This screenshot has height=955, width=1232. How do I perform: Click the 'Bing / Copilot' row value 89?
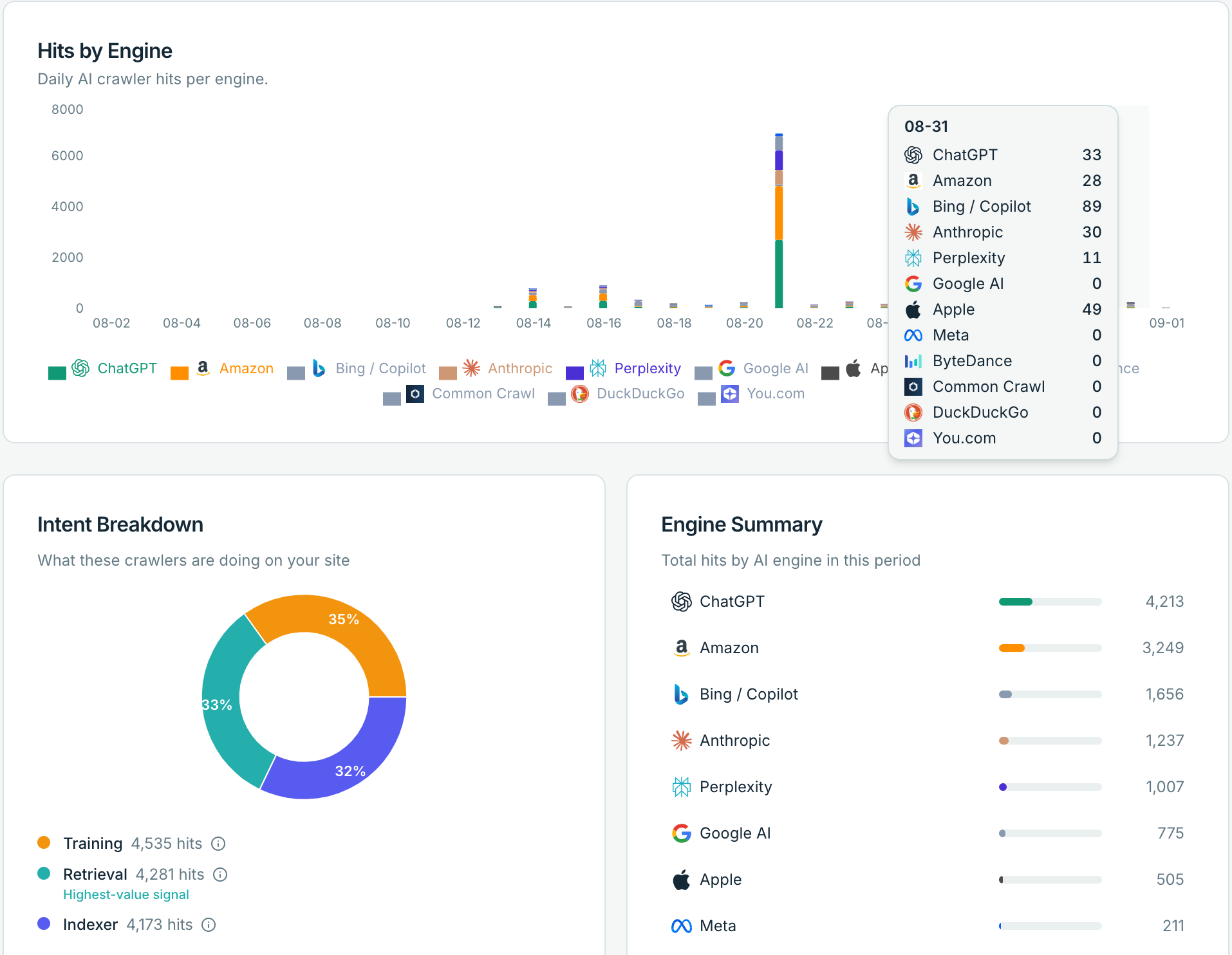(x=1092, y=207)
